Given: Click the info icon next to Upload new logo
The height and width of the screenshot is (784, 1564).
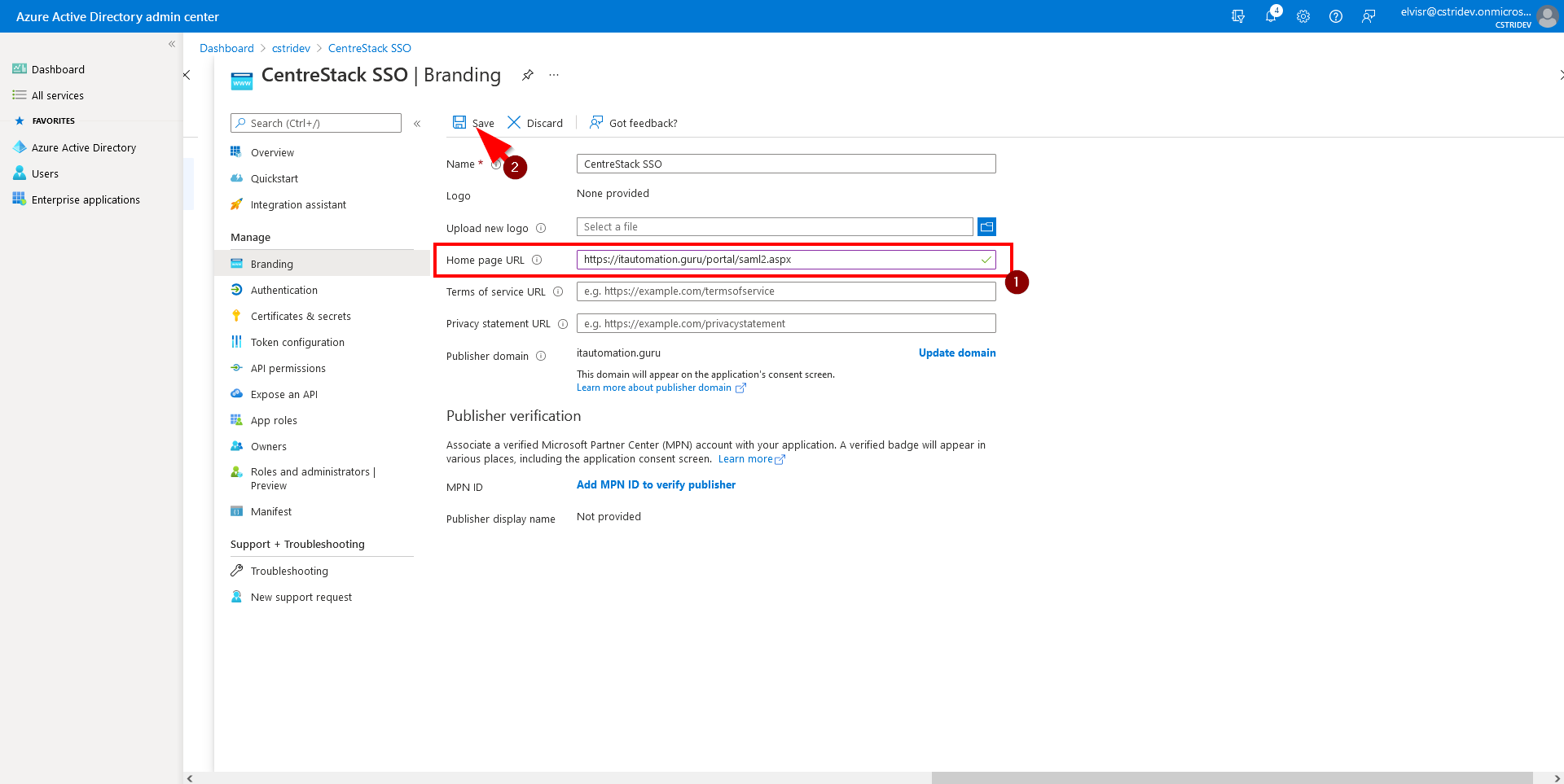Looking at the screenshot, I should [541, 228].
